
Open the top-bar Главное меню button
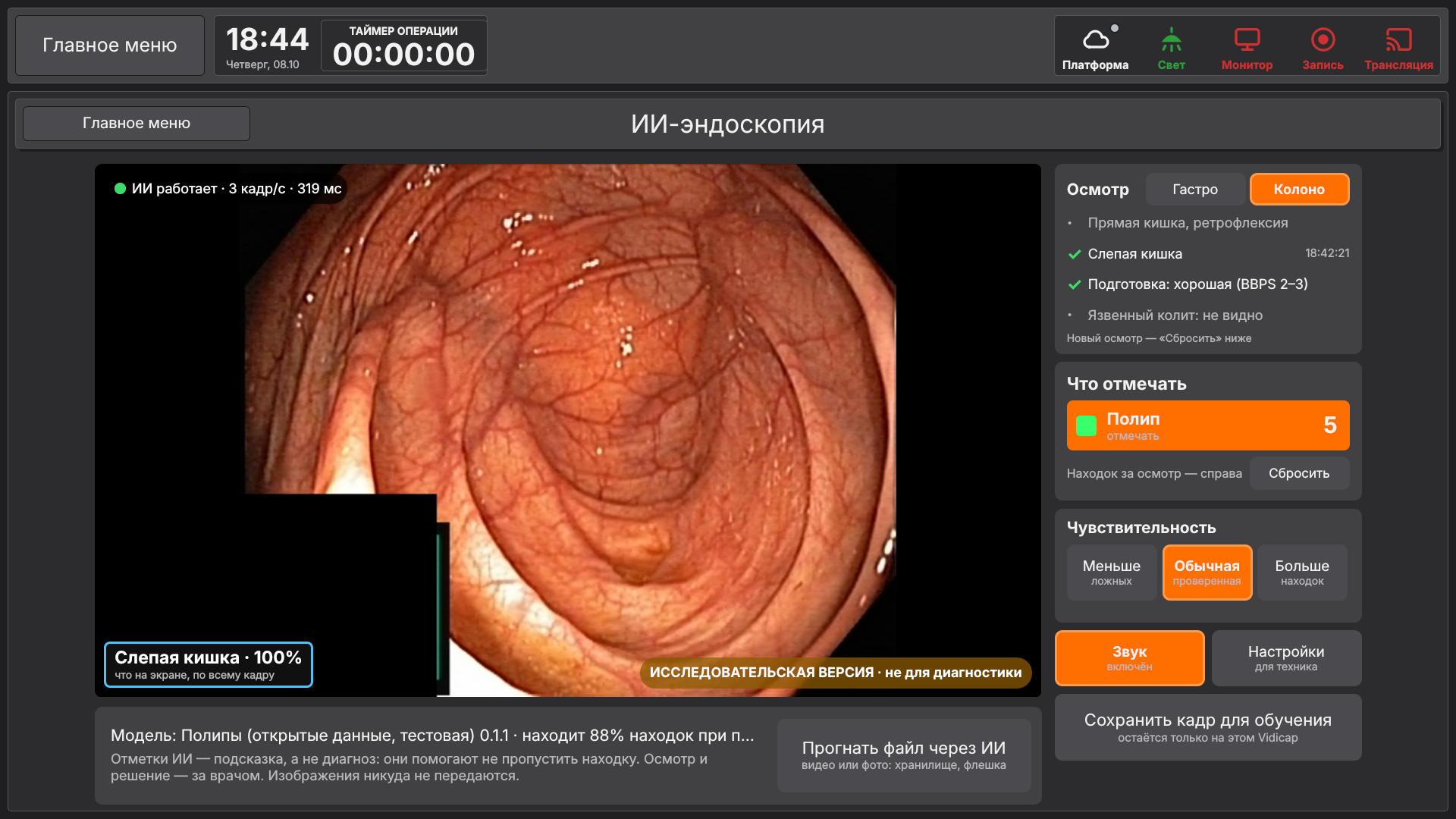coord(110,45)
